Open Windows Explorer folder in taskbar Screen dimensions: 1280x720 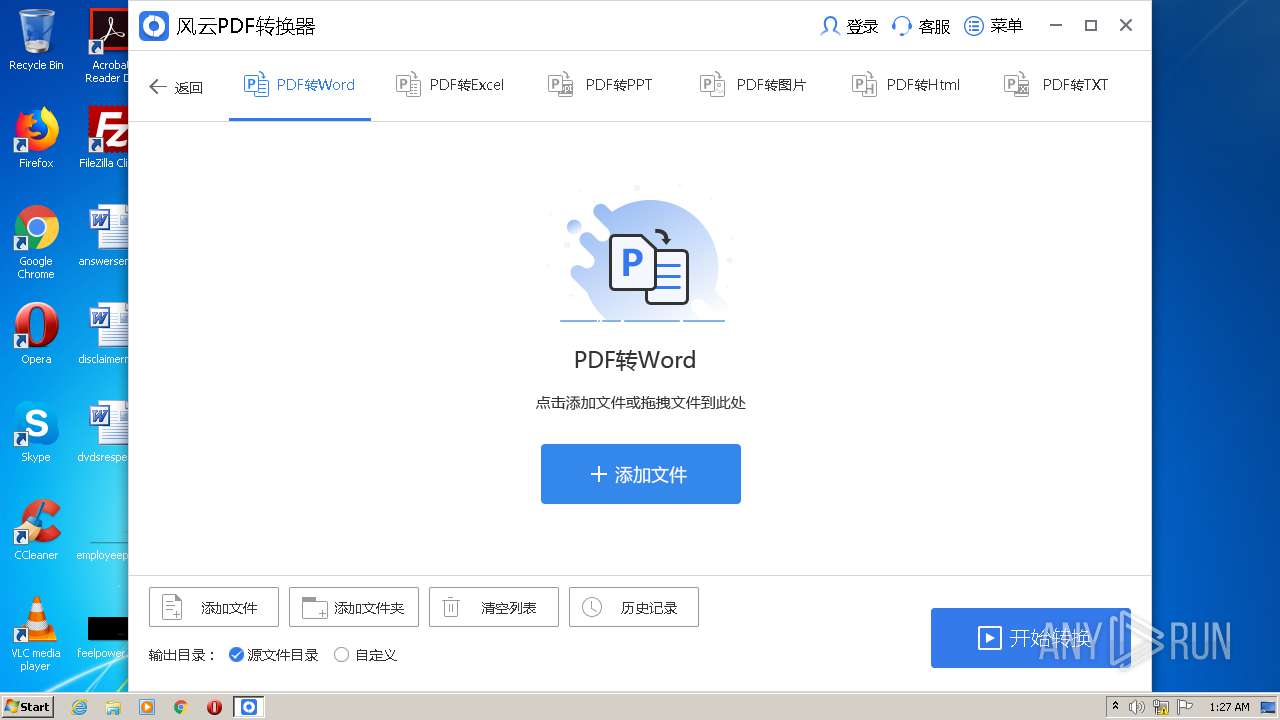coord(113,707)
